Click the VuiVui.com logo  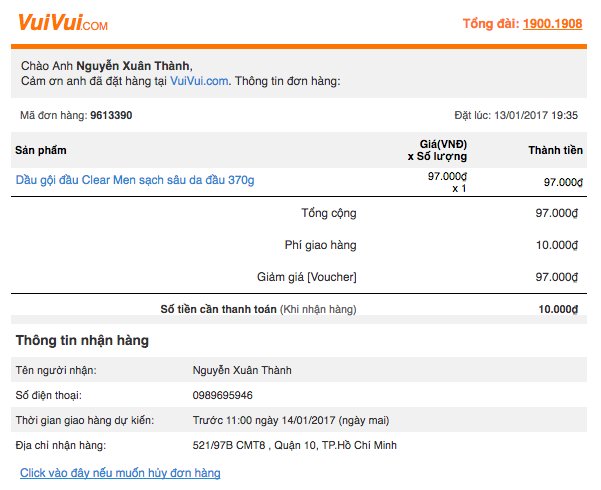click(x=63, y=23)
